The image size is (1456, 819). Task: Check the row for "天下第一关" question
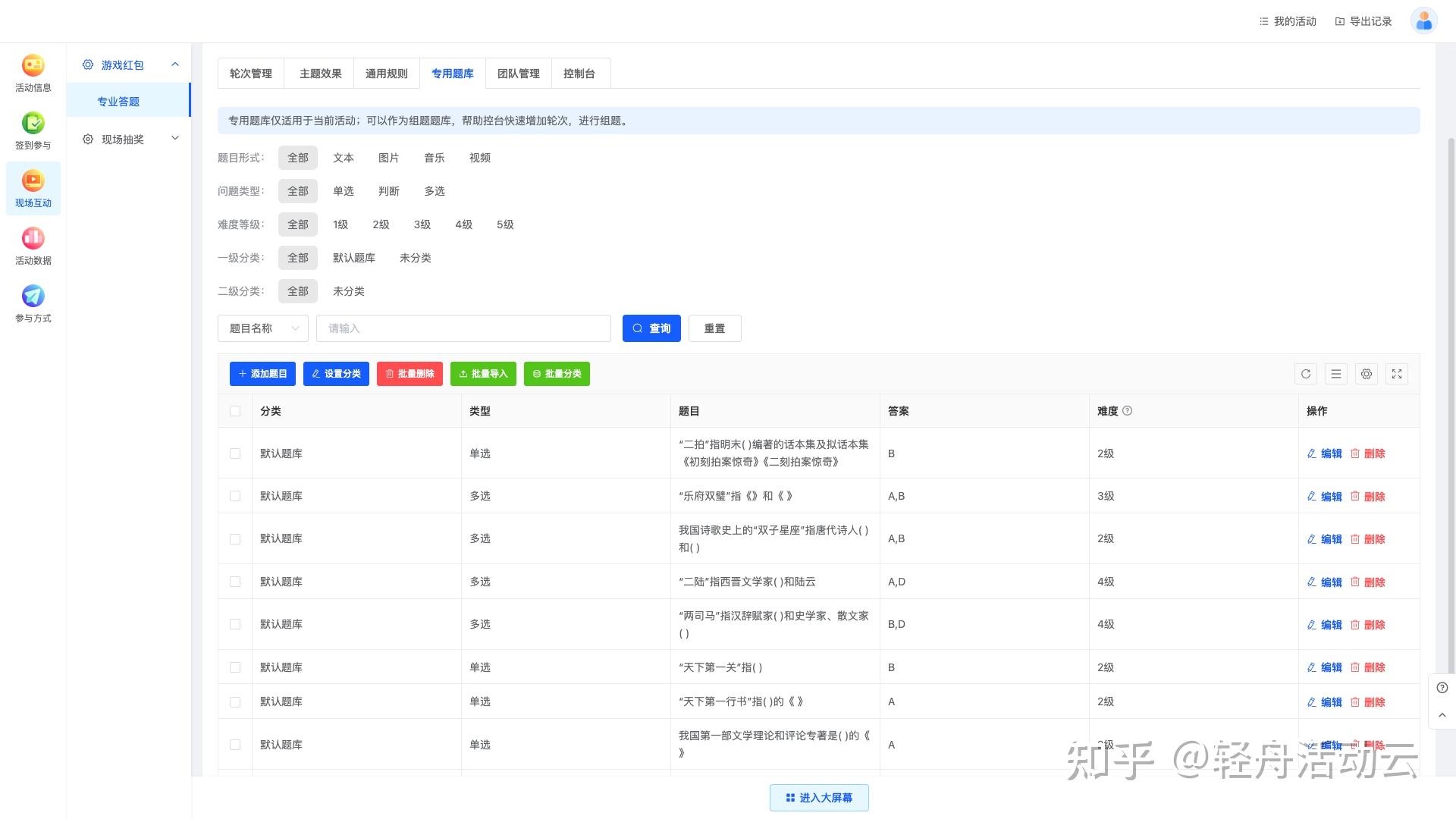[235, 667]
